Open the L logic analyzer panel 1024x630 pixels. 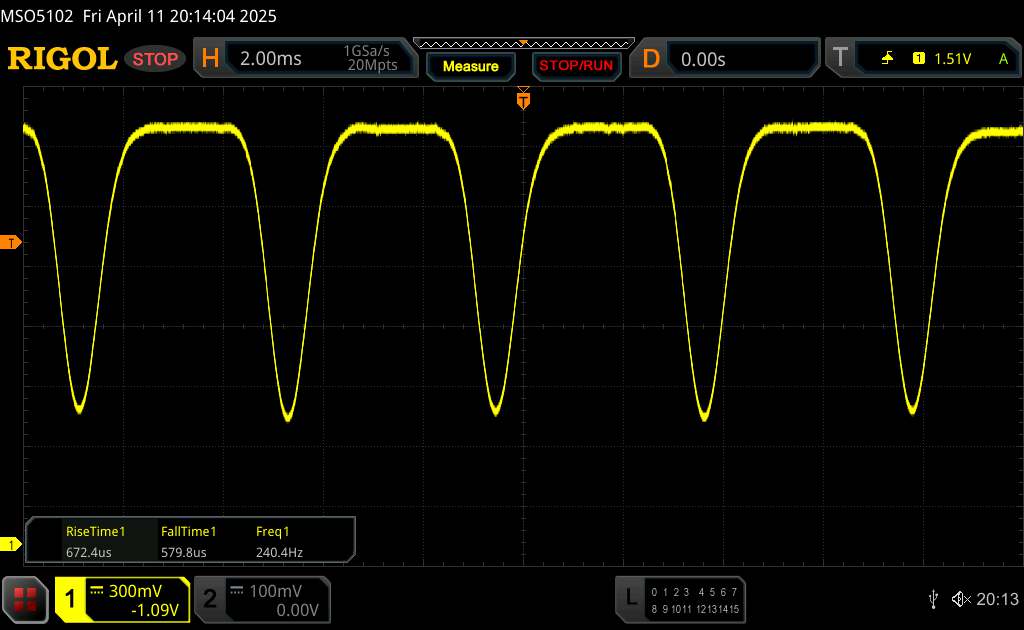[x=680, y=599]
